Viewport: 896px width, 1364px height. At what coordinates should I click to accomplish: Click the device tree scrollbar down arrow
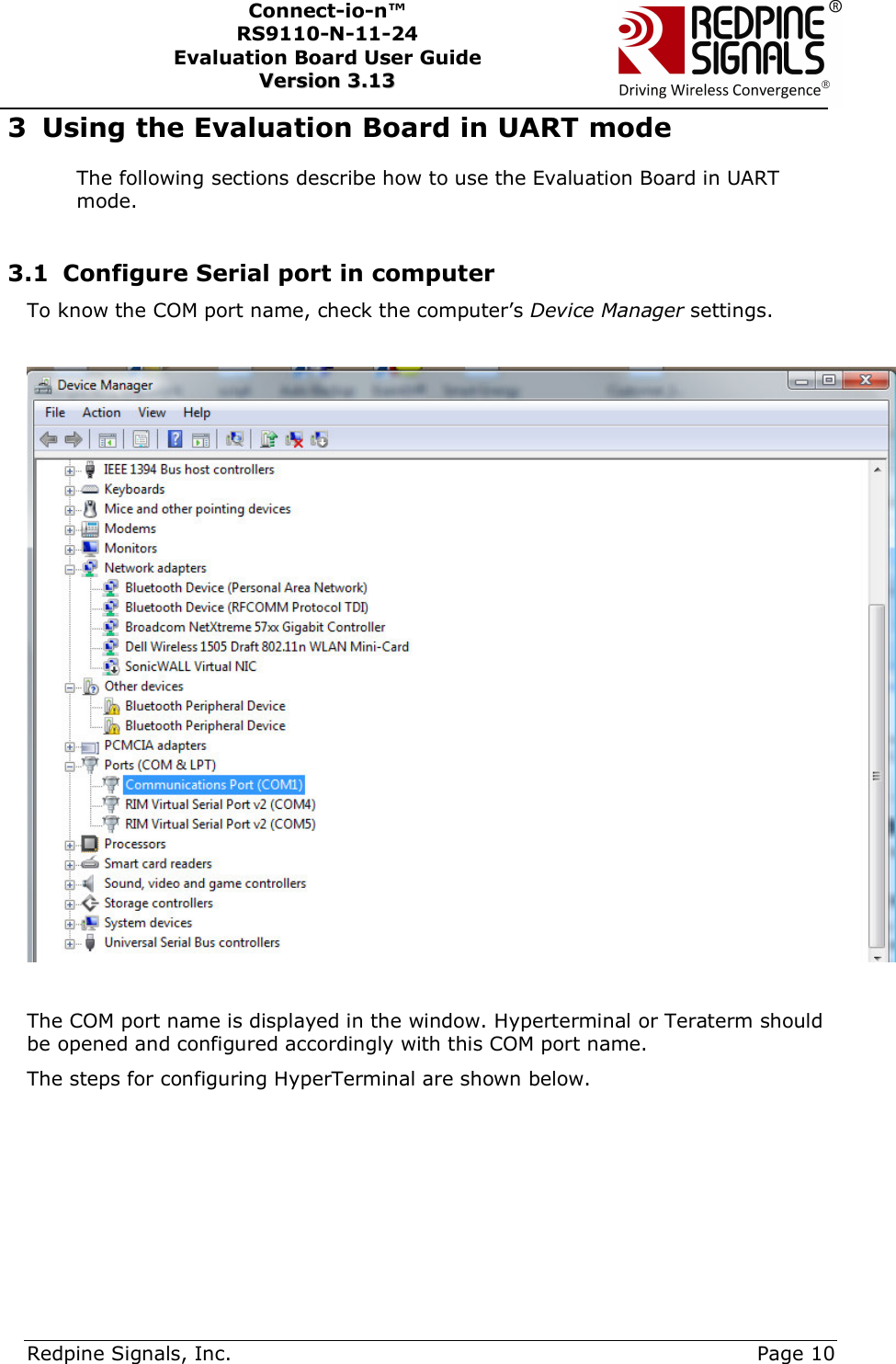tap(878, 957)
